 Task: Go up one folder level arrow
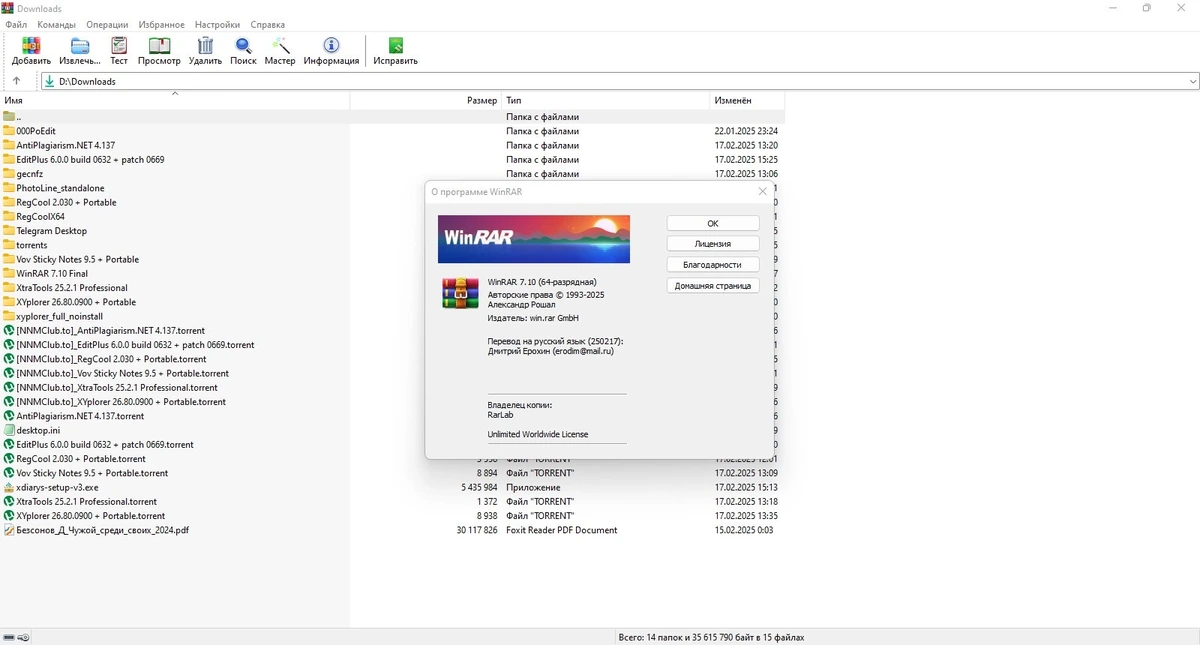tap(16, 81)
